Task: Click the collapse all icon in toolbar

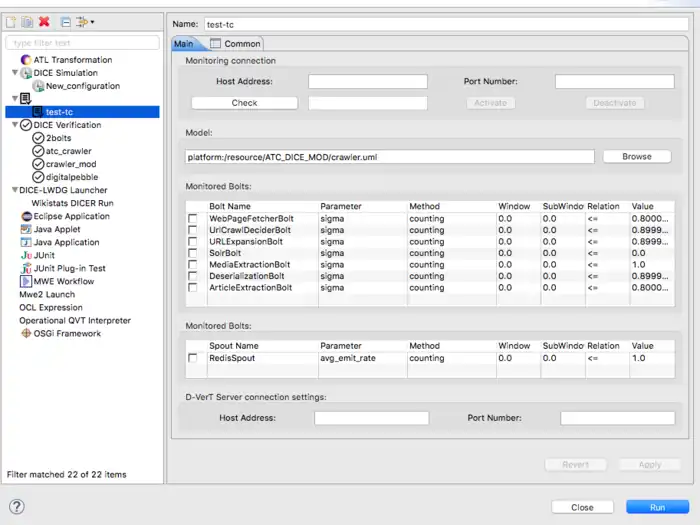Action: point(65,21)
